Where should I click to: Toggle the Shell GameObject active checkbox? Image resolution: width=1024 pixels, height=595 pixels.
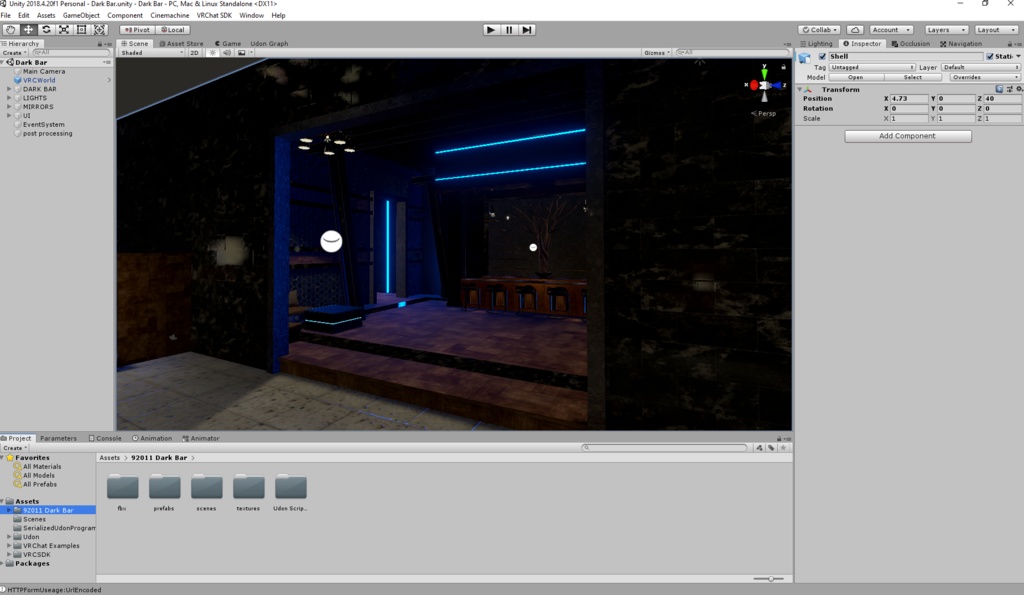(823, 56)
